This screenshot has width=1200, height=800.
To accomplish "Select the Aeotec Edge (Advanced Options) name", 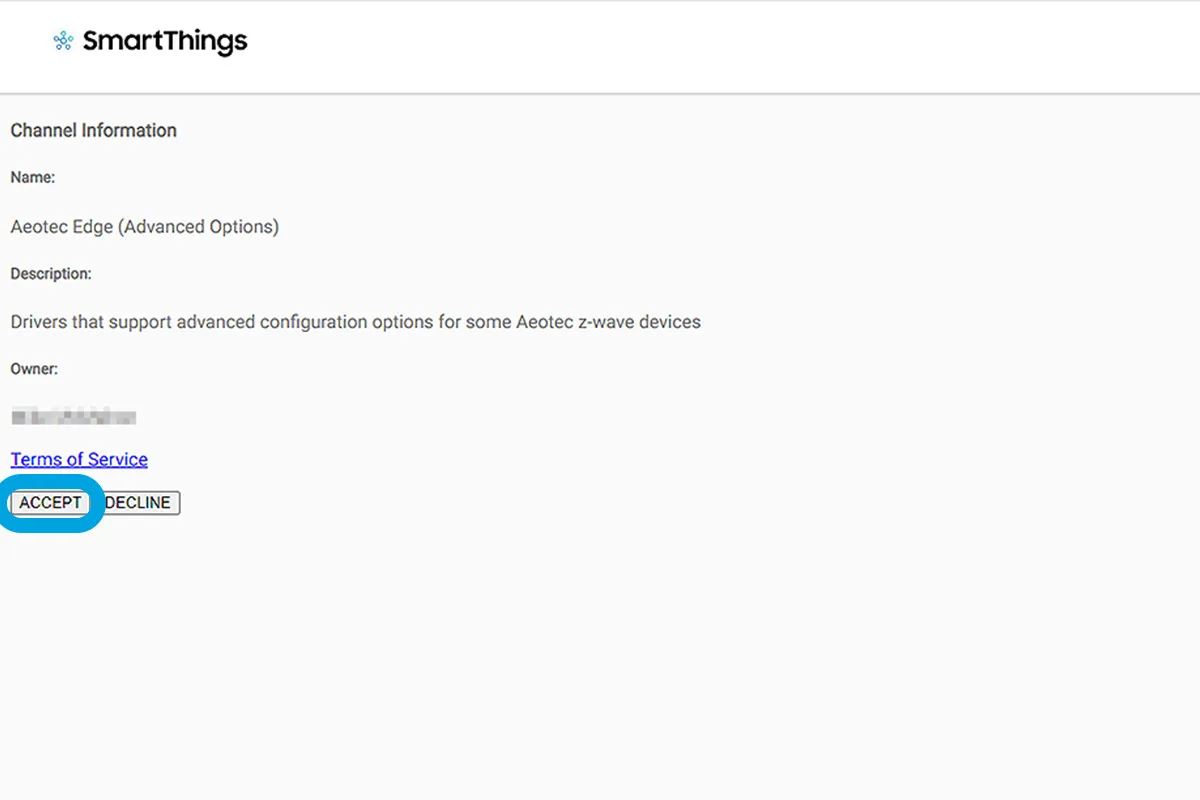I will [145, 226].
